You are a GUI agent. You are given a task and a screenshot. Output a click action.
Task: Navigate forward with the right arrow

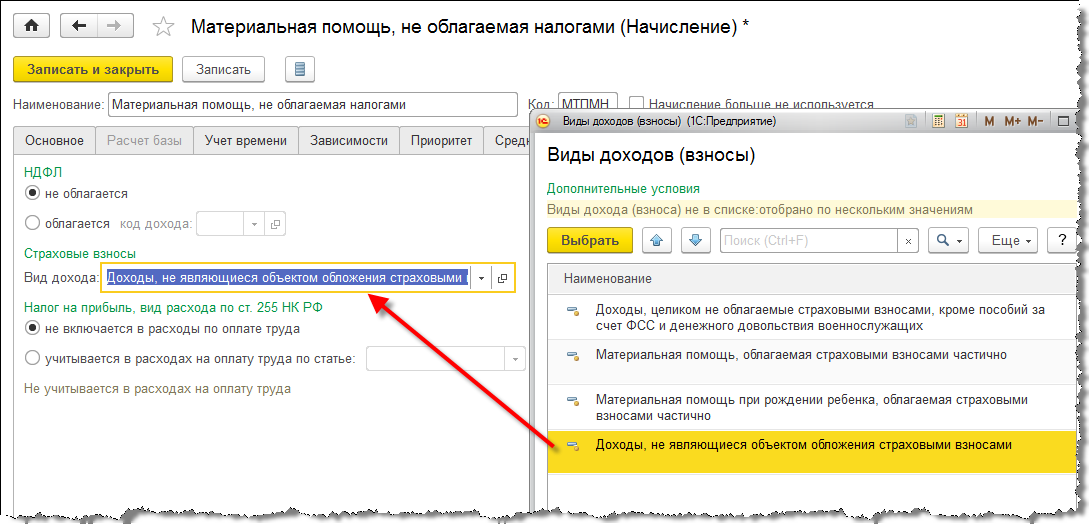tap(116, 26)
